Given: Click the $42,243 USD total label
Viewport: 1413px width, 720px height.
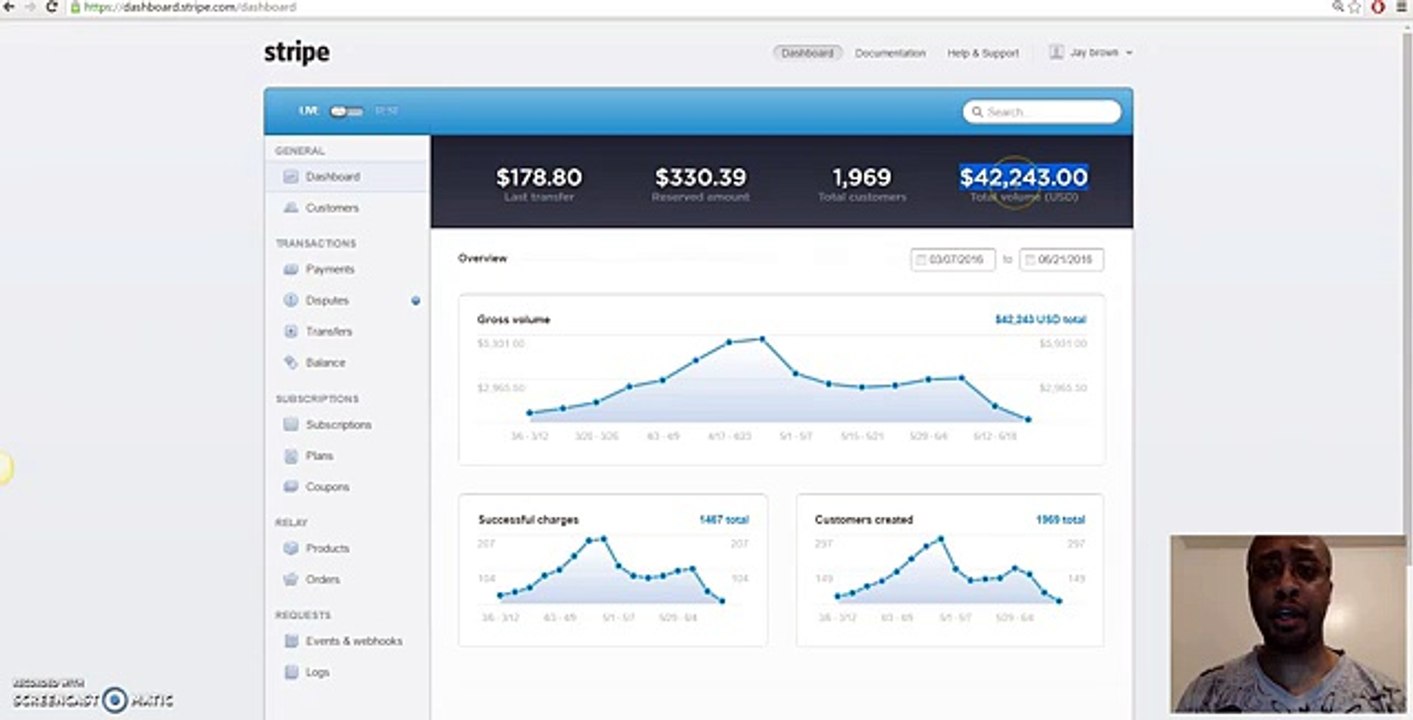Looking at the screenshot, I should [1040, 320].
